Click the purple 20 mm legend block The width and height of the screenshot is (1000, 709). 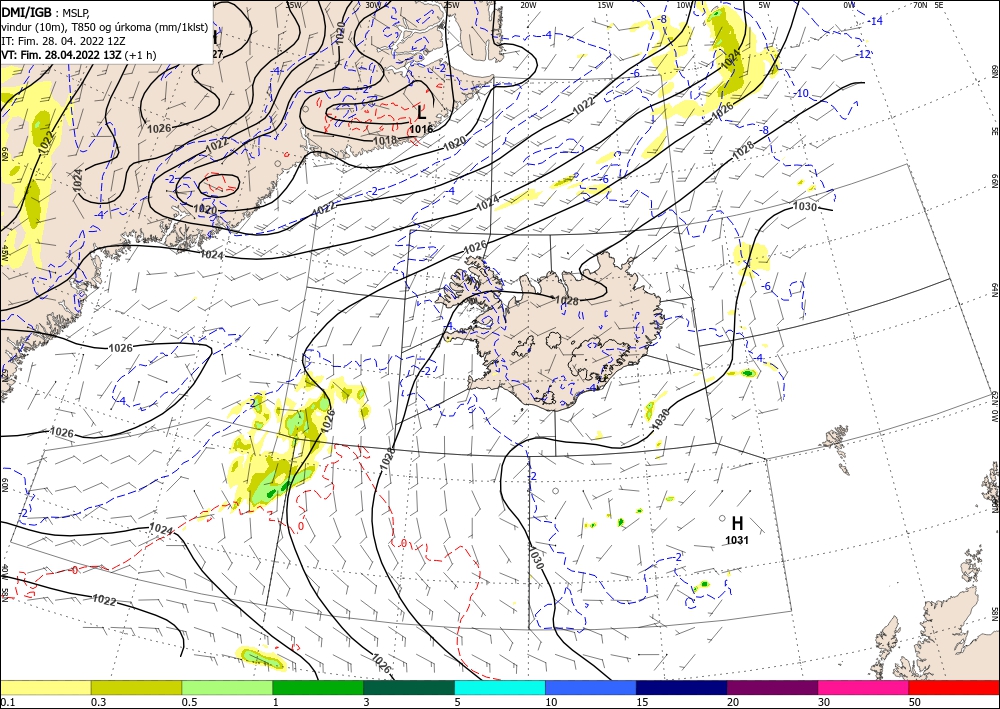(772, 687)
